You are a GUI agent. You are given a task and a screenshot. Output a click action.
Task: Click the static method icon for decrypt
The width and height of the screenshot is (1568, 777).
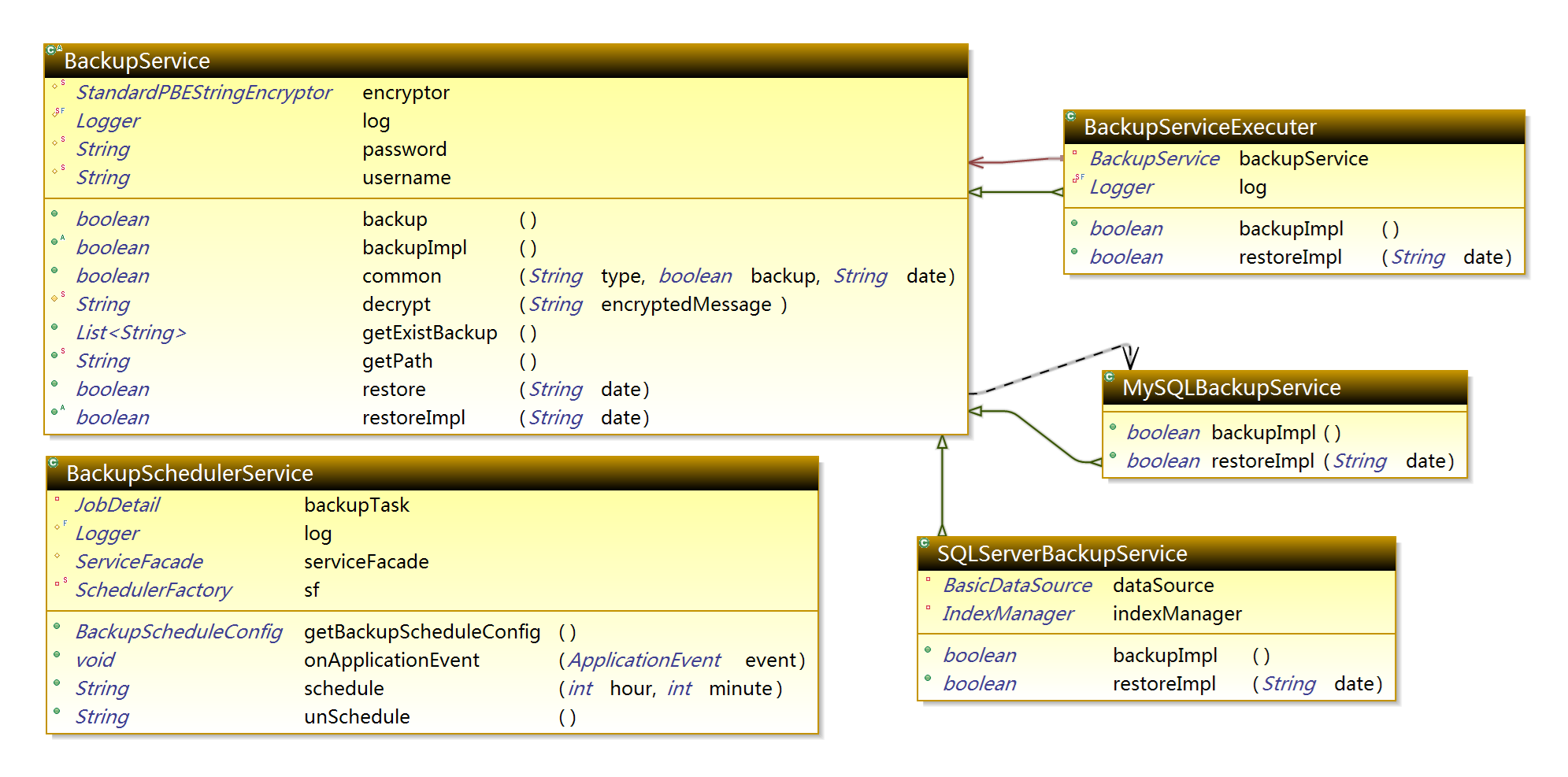(x=57, y=298)
